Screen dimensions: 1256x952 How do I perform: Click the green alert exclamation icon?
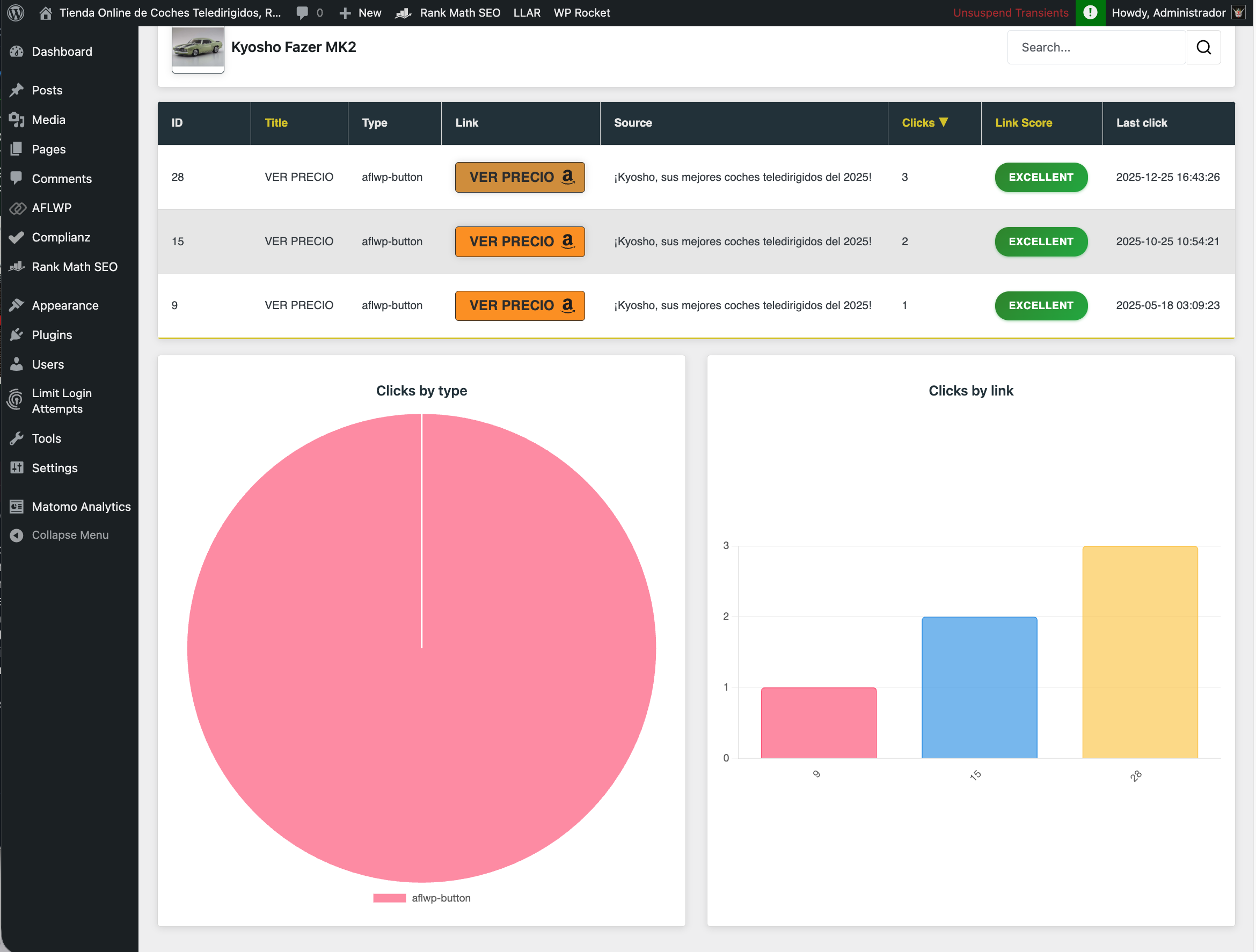tap(1090, 12)
